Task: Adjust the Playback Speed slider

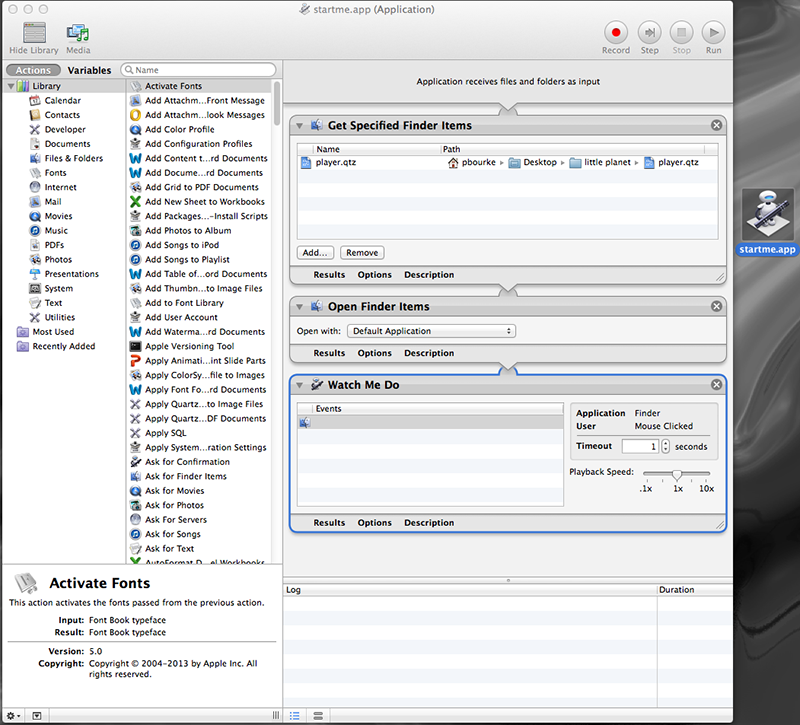Action: [677, 474]
